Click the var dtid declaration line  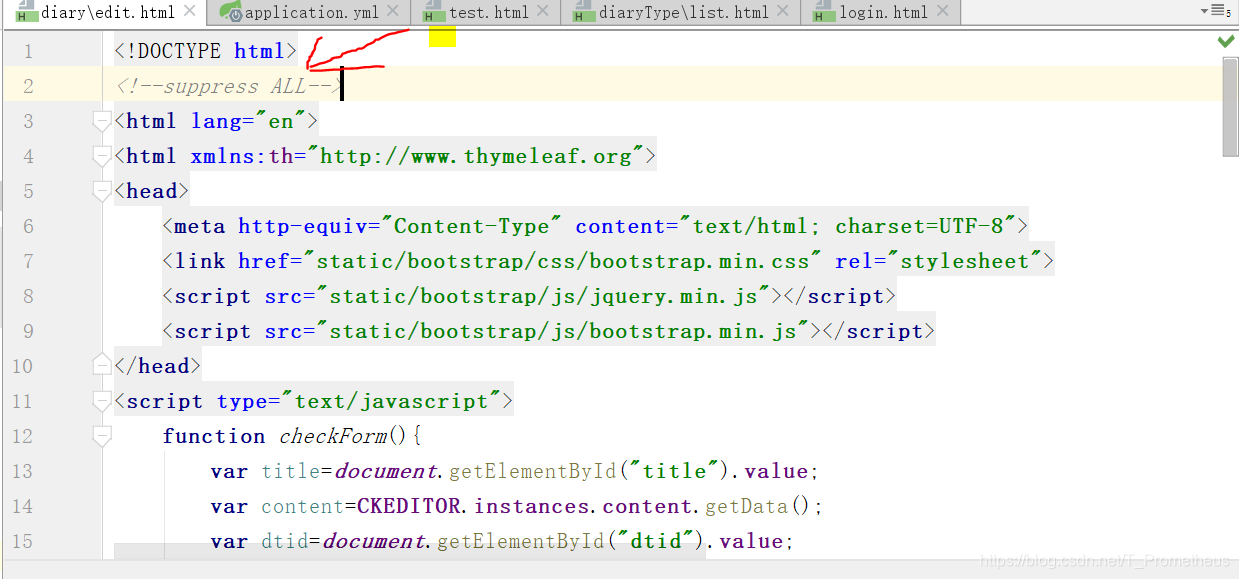[502, 541]
